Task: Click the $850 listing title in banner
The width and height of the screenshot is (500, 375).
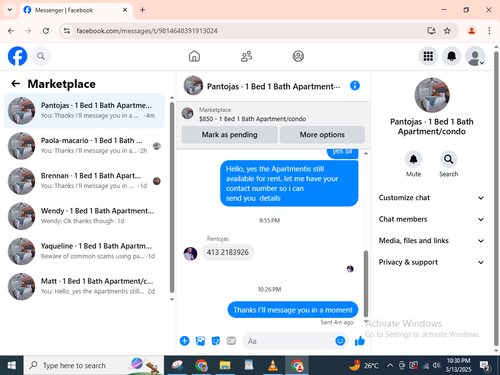Action: [x=252, y=119]
